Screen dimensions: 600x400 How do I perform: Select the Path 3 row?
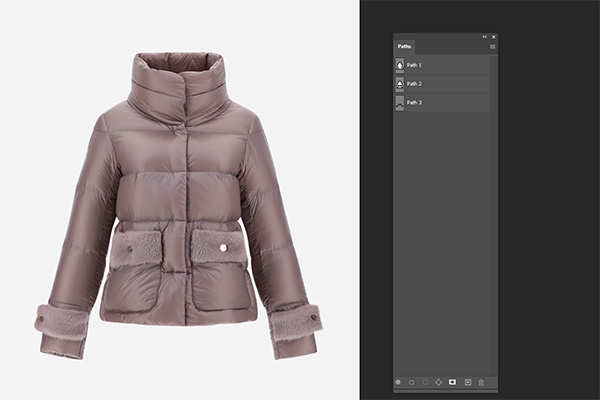[442, 103]
